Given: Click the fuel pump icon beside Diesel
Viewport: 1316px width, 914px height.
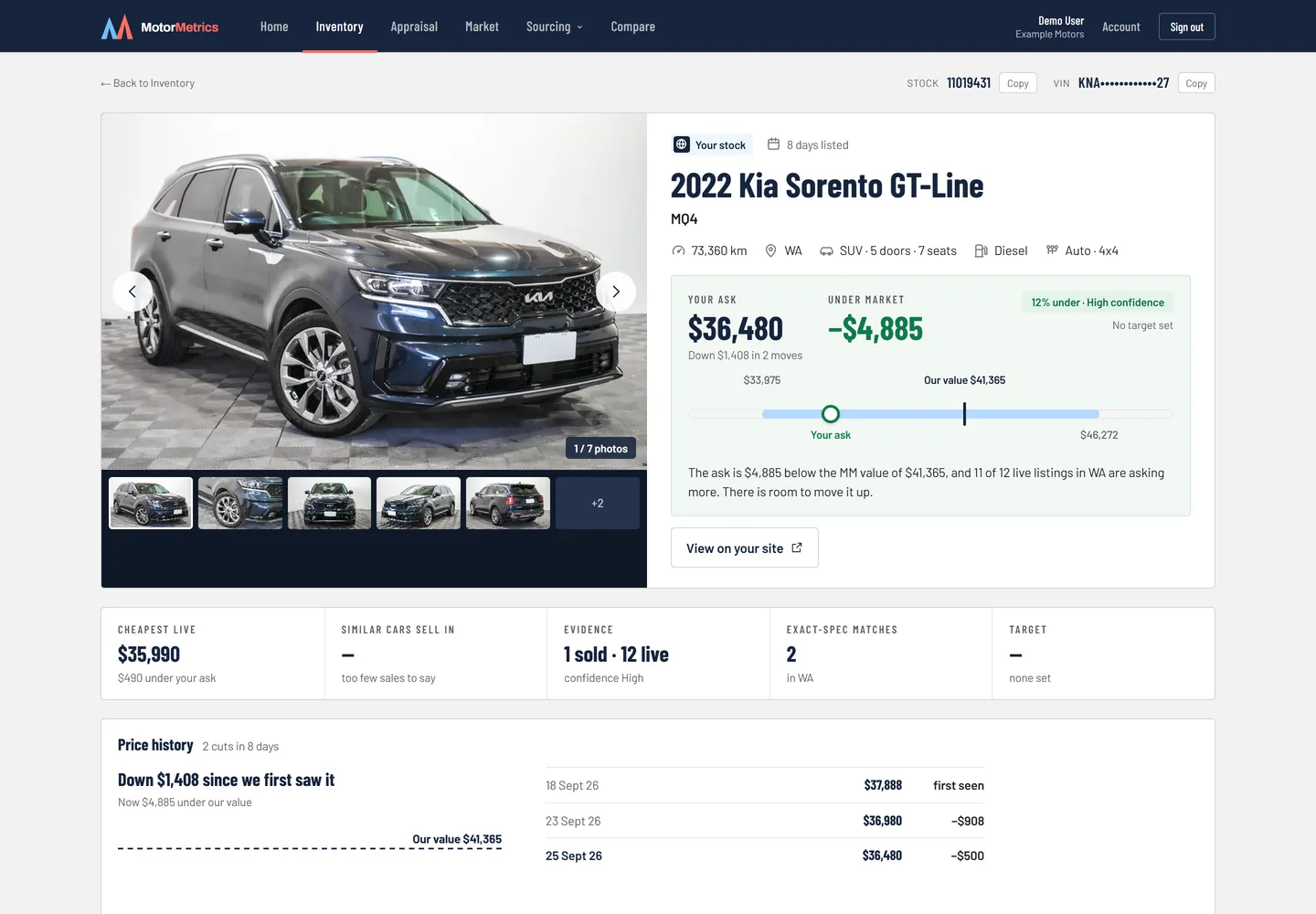Looking at the screenshot, I should click(x=982, y=250).
